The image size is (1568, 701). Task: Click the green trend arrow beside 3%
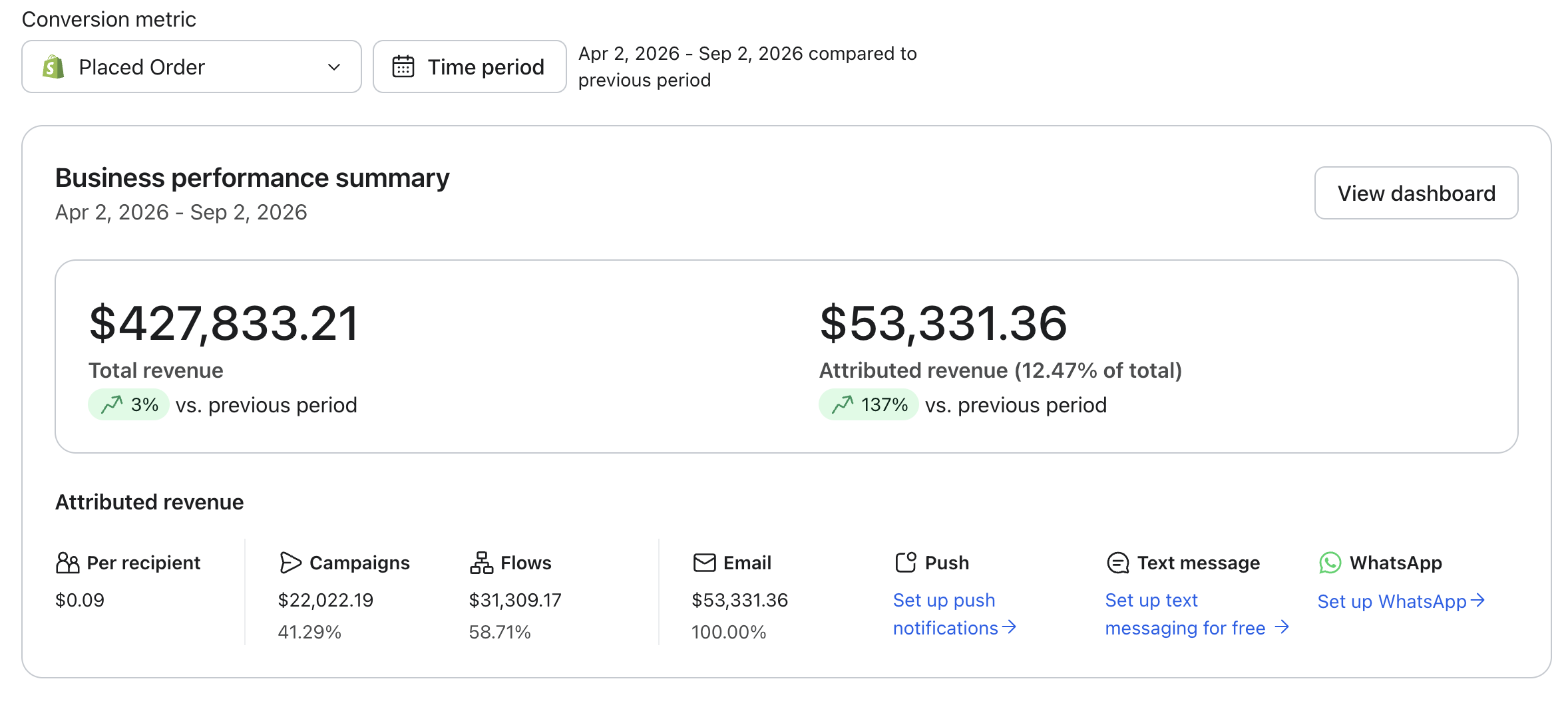point(112,404)
